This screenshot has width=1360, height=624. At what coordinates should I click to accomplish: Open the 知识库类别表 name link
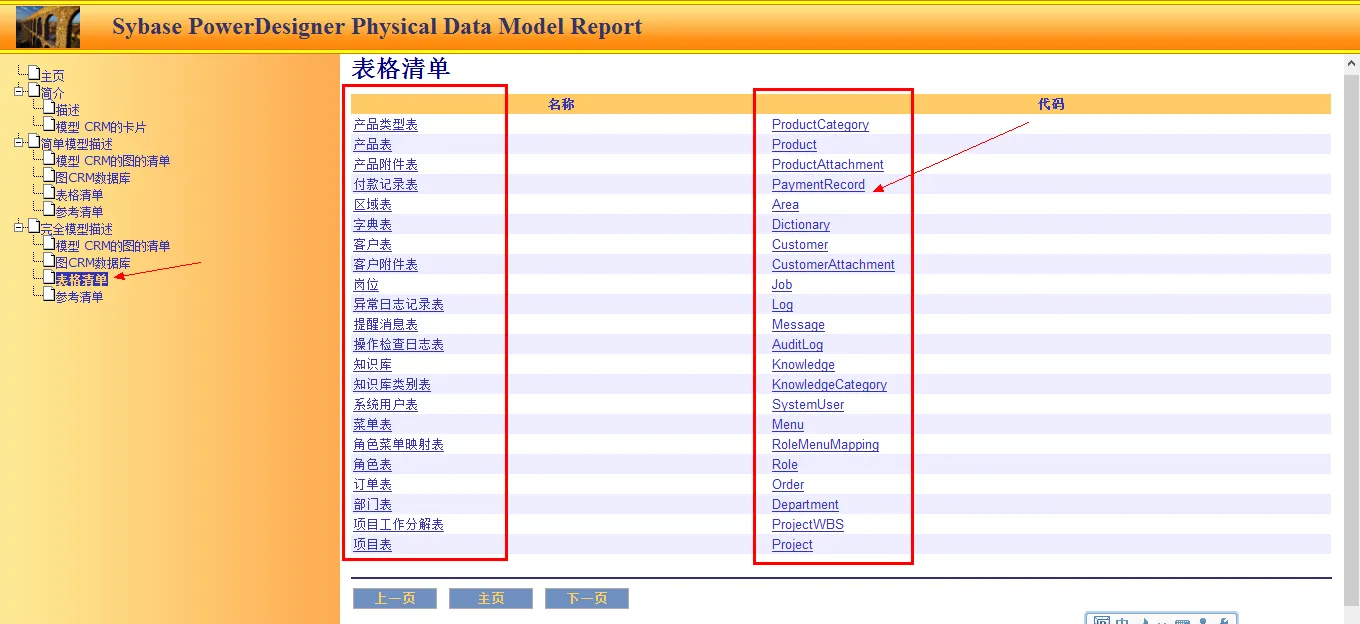point(392,385)
